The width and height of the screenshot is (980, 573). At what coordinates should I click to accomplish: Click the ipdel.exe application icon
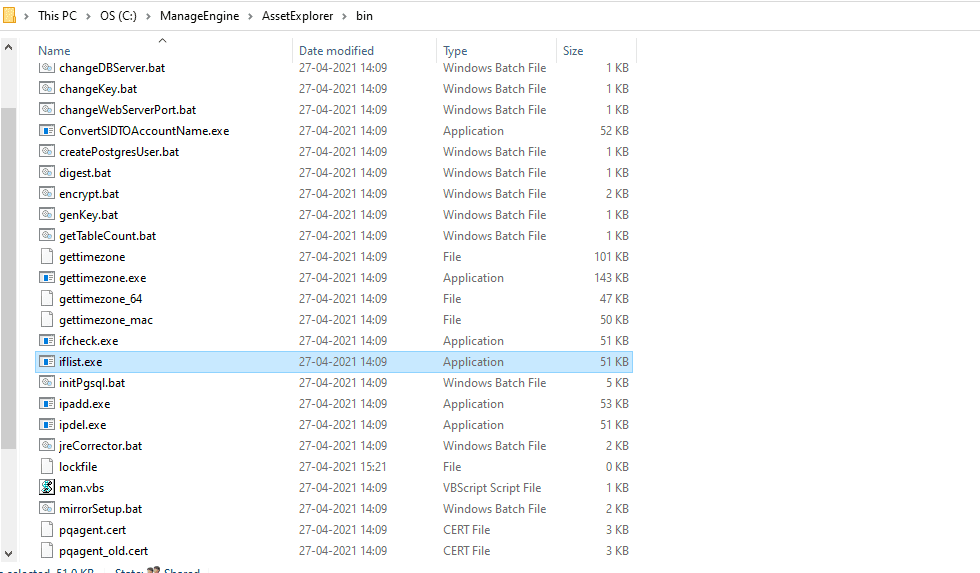point(47,424)
